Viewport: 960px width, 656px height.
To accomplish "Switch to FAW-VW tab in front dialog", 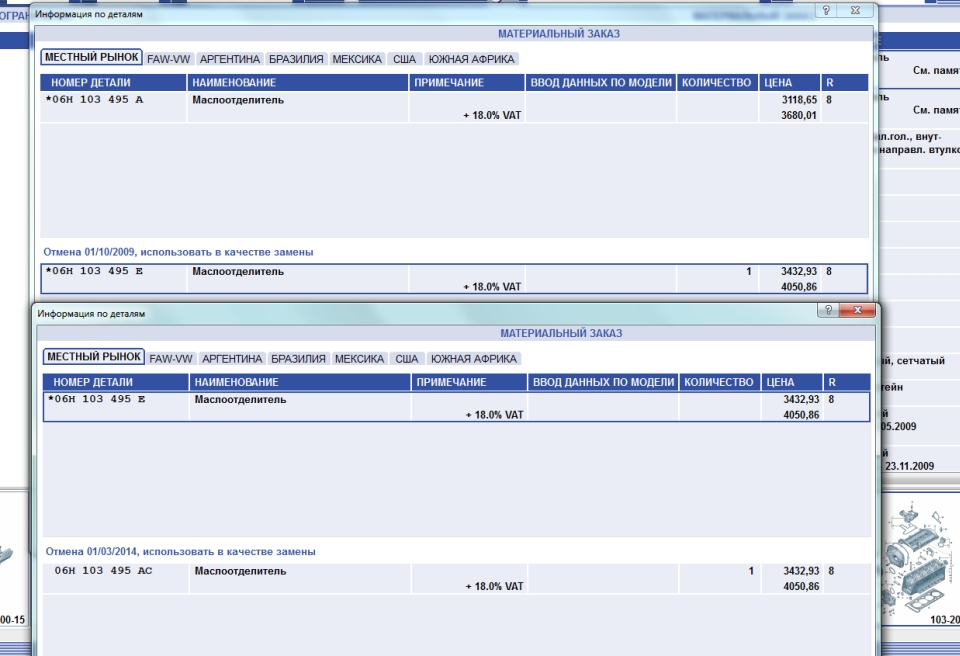I will 171,358.
